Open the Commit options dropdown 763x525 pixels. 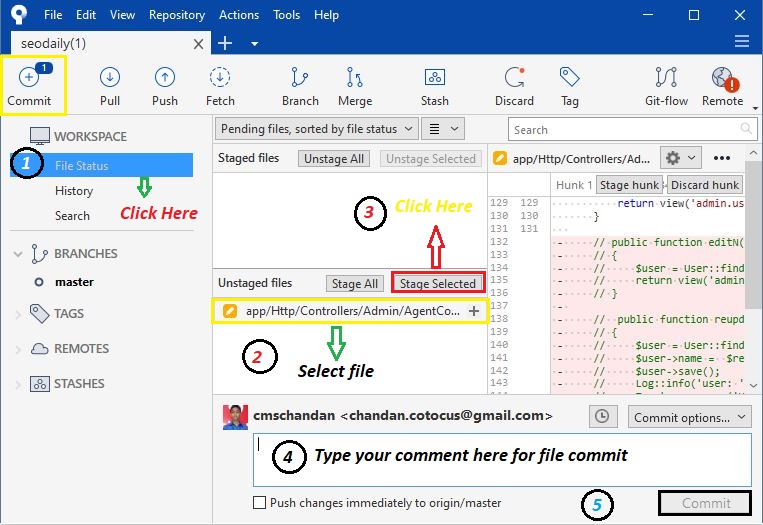point(687,418)
